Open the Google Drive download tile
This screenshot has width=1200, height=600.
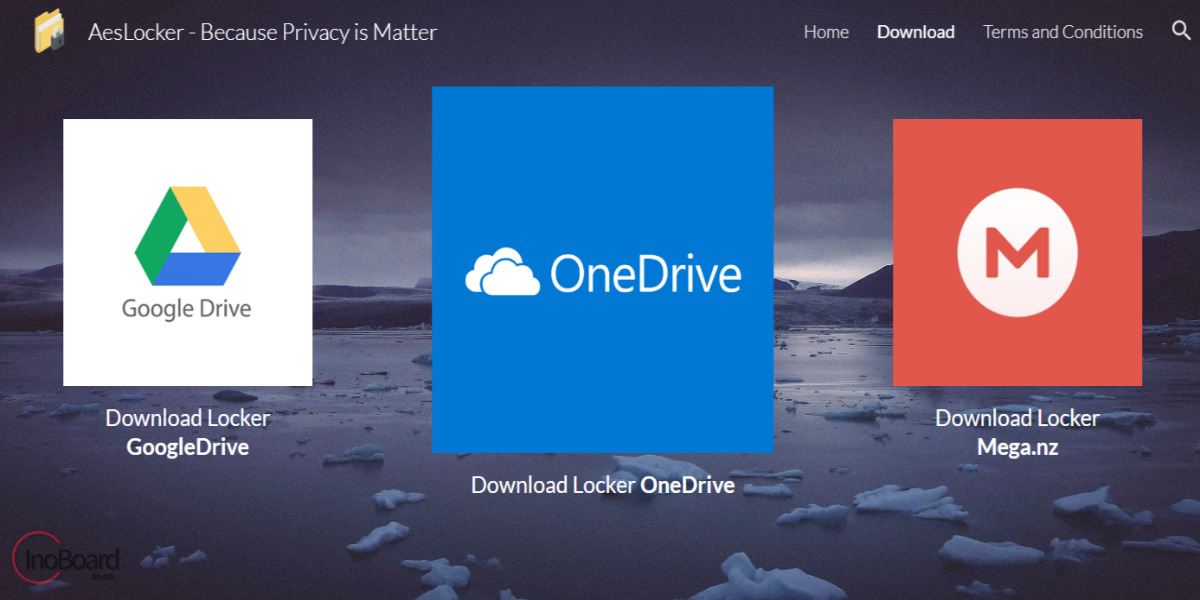pos(188,252)
